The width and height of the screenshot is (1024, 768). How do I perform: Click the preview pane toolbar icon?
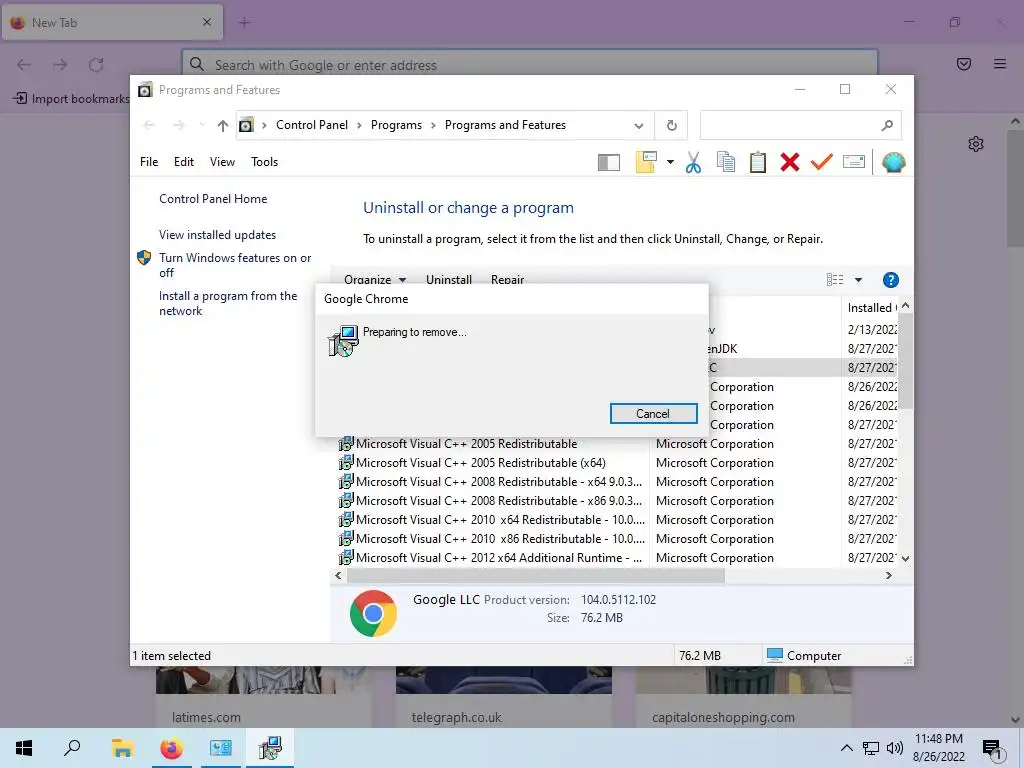point(609,162)
